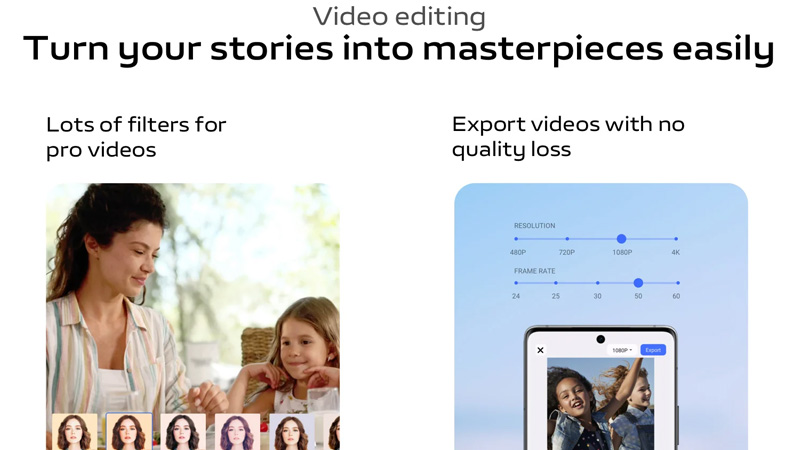
Task: Select 480P on the resolution slider
Action: click(x=516, y=239)
